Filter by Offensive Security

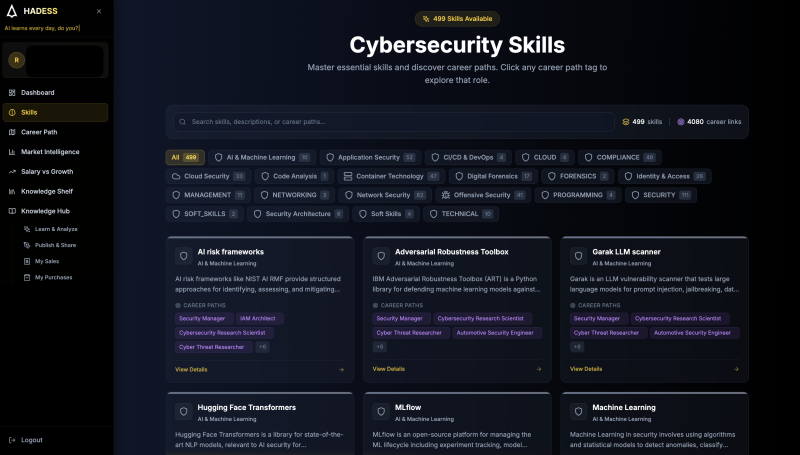483,195
